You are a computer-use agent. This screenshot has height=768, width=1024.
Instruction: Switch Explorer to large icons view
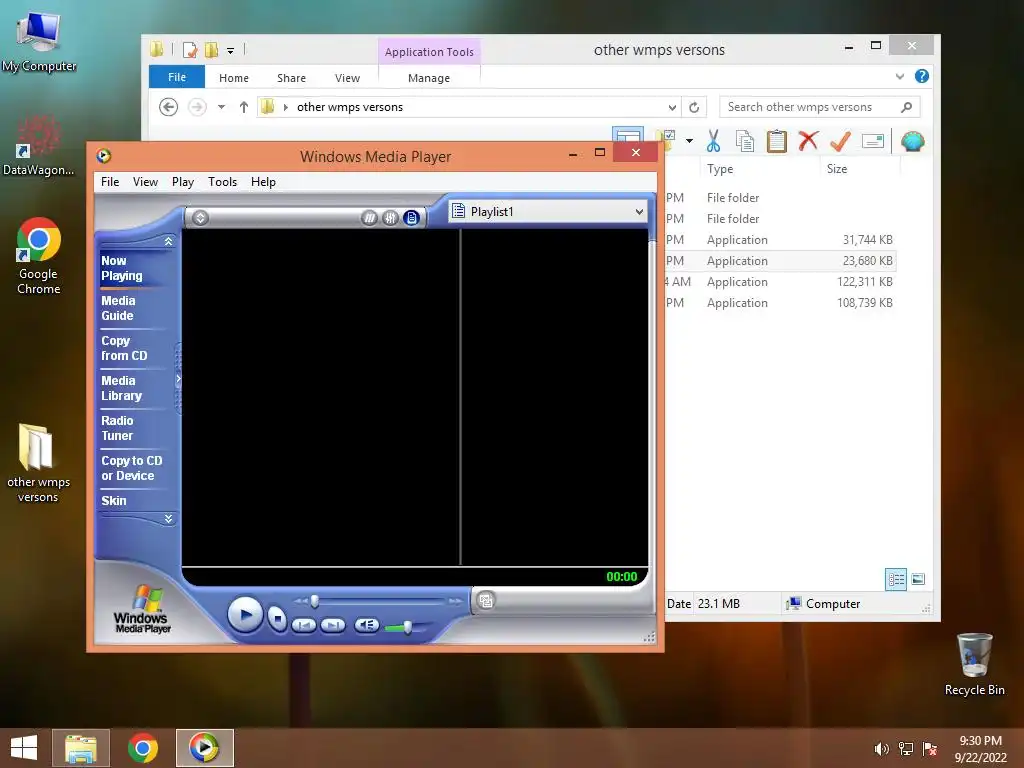pos(918,579)
